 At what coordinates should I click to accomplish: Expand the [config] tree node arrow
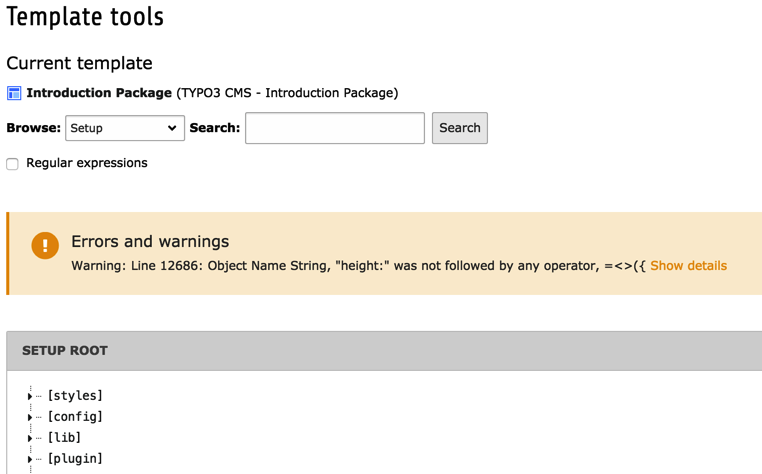(30, 418)
